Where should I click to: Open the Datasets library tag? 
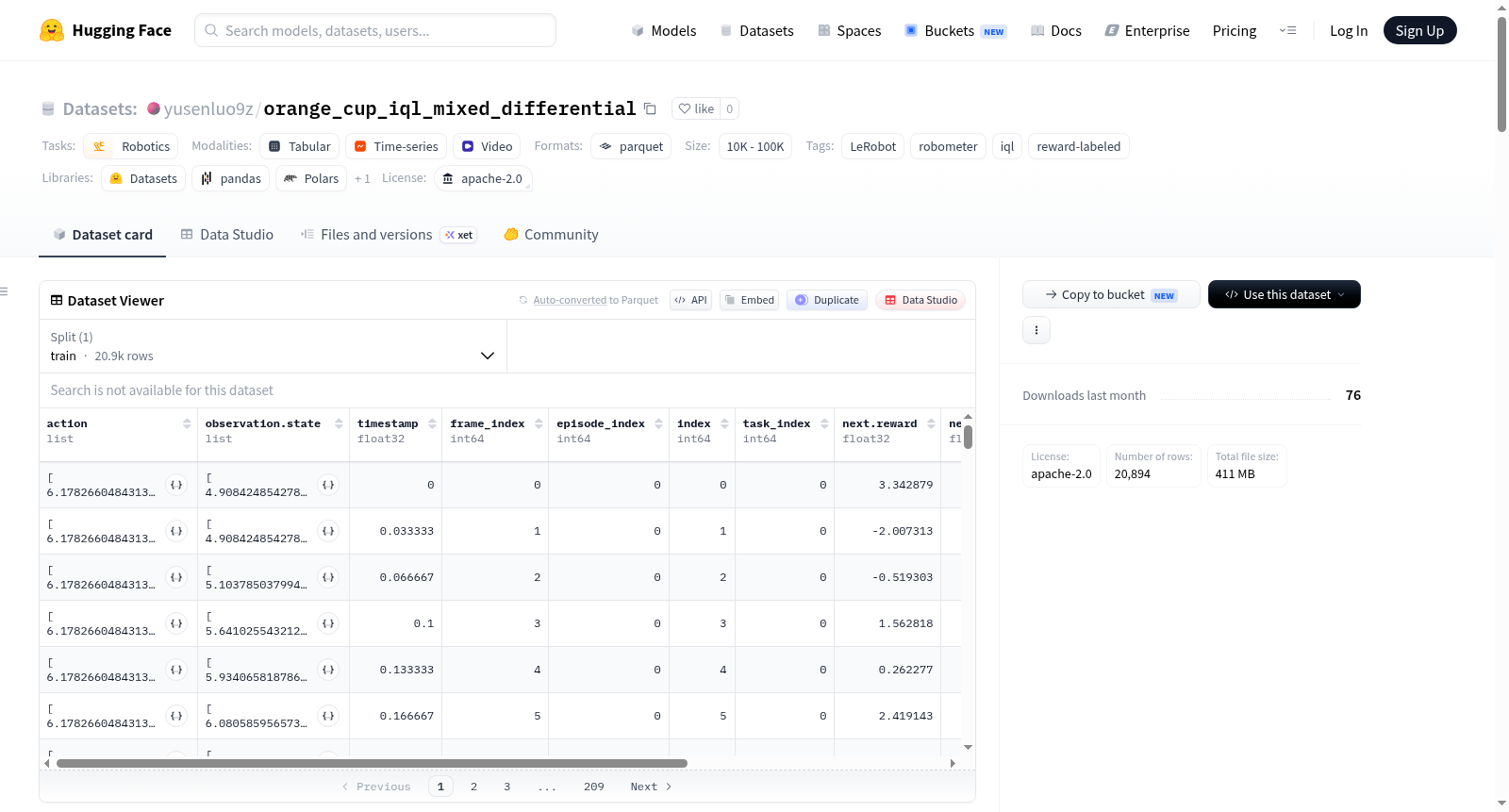point(143,178)
